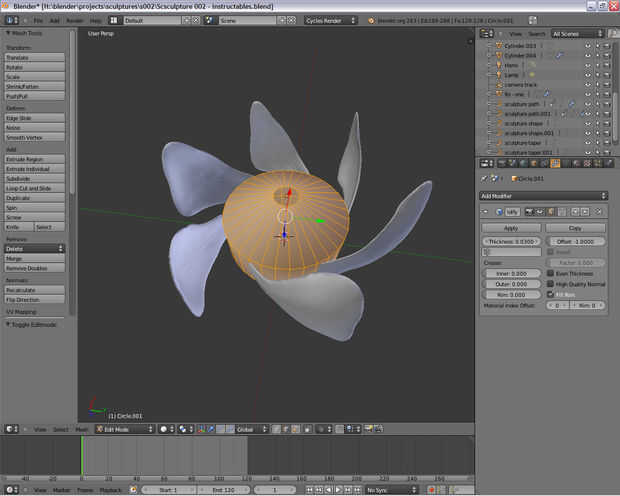The width and height of the screenshot is (620, 496).
Task: Open the Edit Mode selector dropdown
Action: (x=123, y=429)
